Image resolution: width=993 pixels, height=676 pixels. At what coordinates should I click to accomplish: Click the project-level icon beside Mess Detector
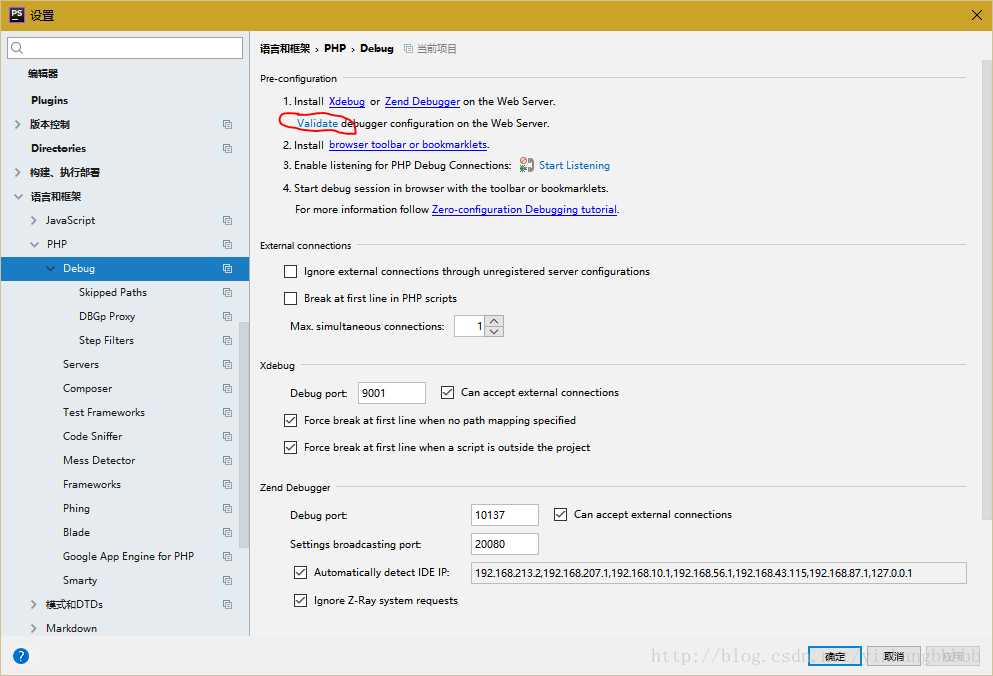coord(227,461)
